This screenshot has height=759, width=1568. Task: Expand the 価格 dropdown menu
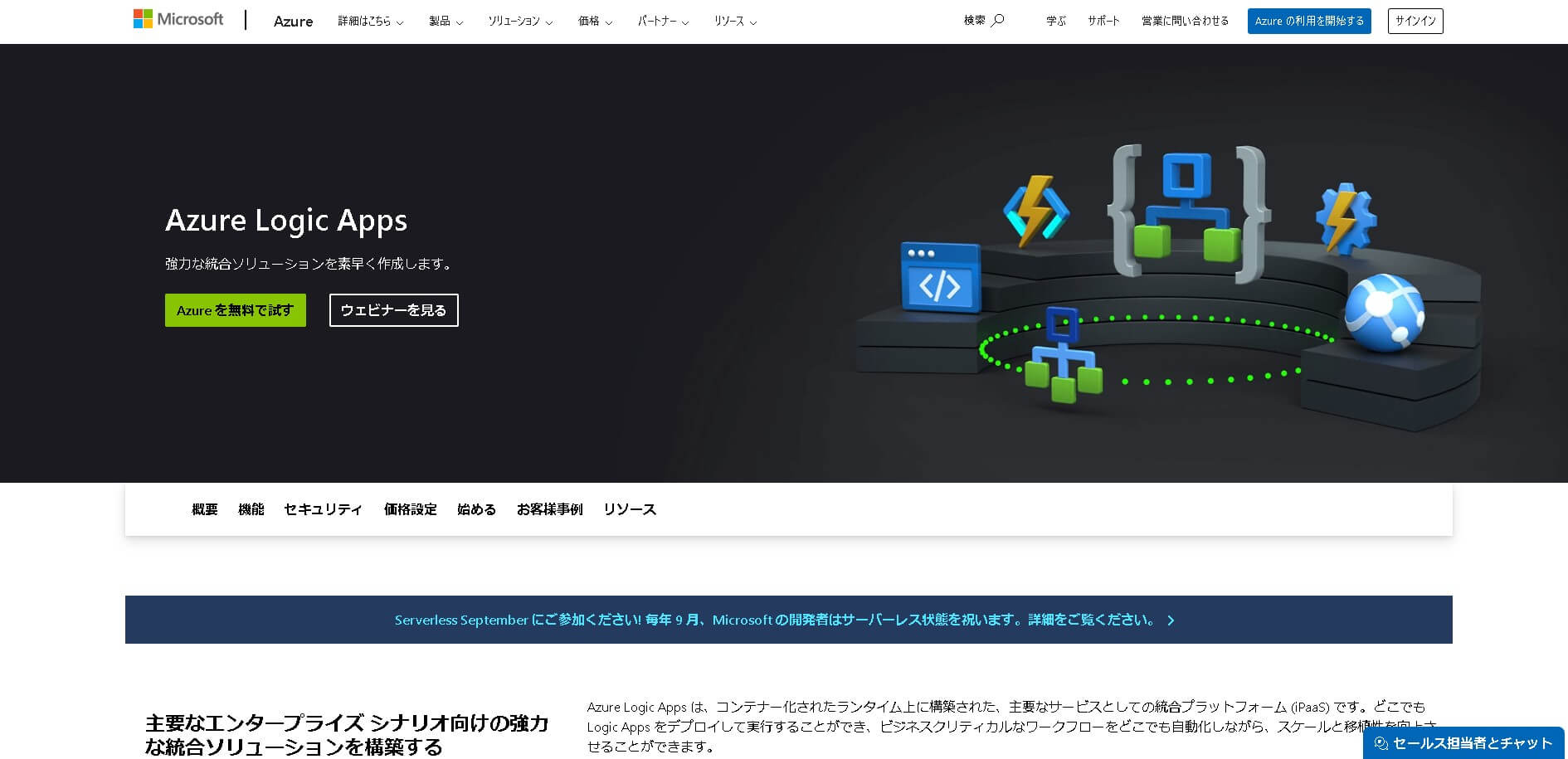click(595, 21)
